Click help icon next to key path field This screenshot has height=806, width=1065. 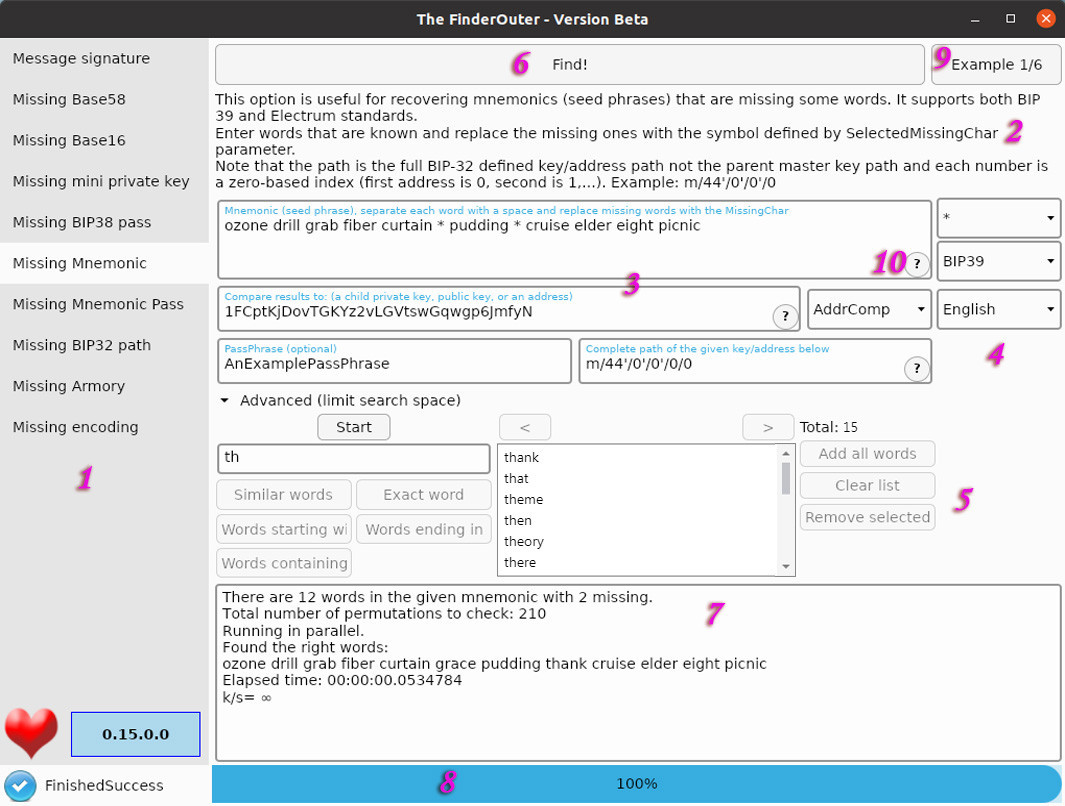[x=917, y=368]
